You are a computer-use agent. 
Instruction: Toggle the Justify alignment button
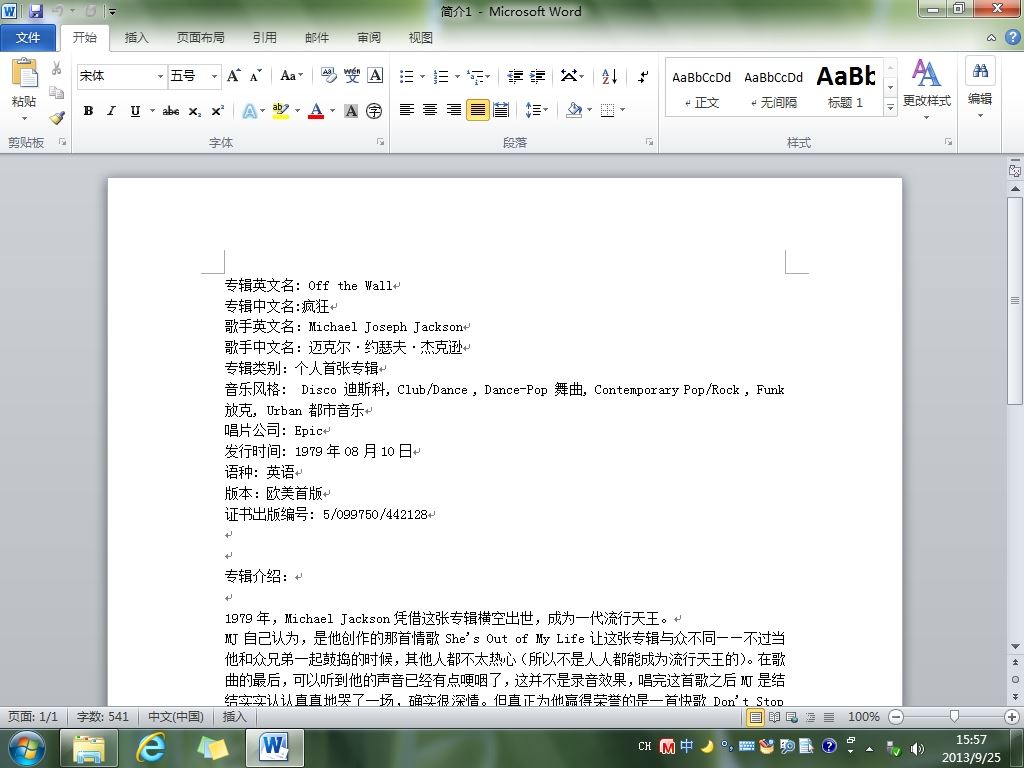point(477,110)
